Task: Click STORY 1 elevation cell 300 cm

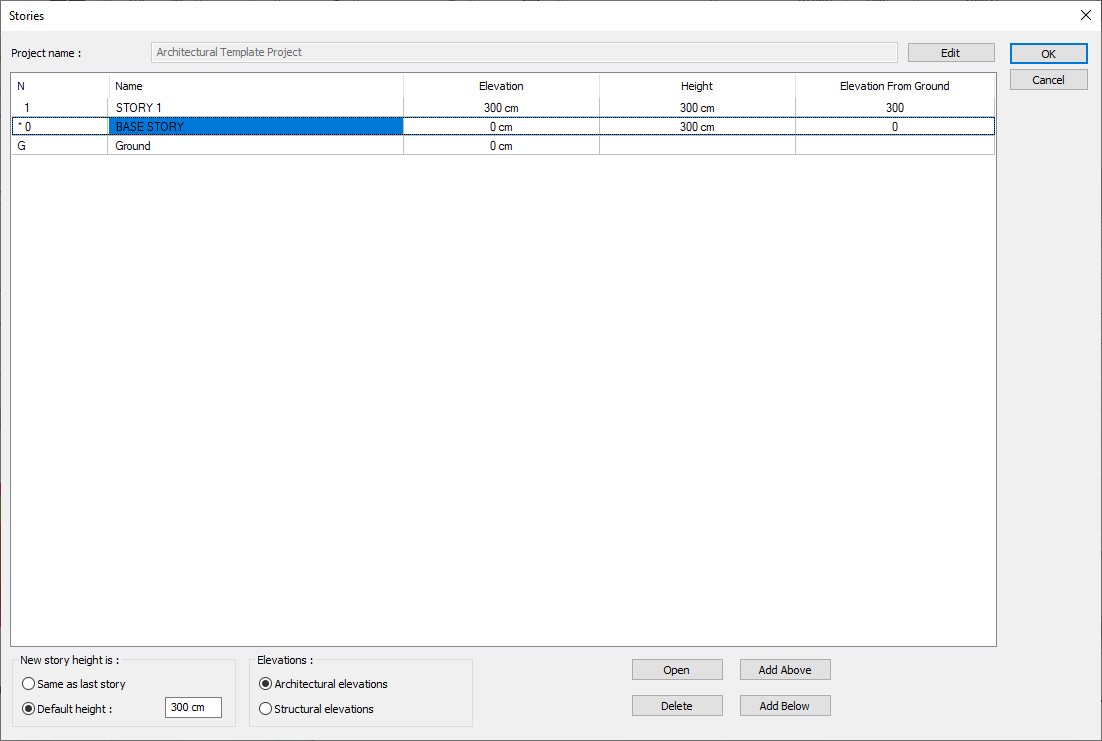Action: [x=501, y=108]
